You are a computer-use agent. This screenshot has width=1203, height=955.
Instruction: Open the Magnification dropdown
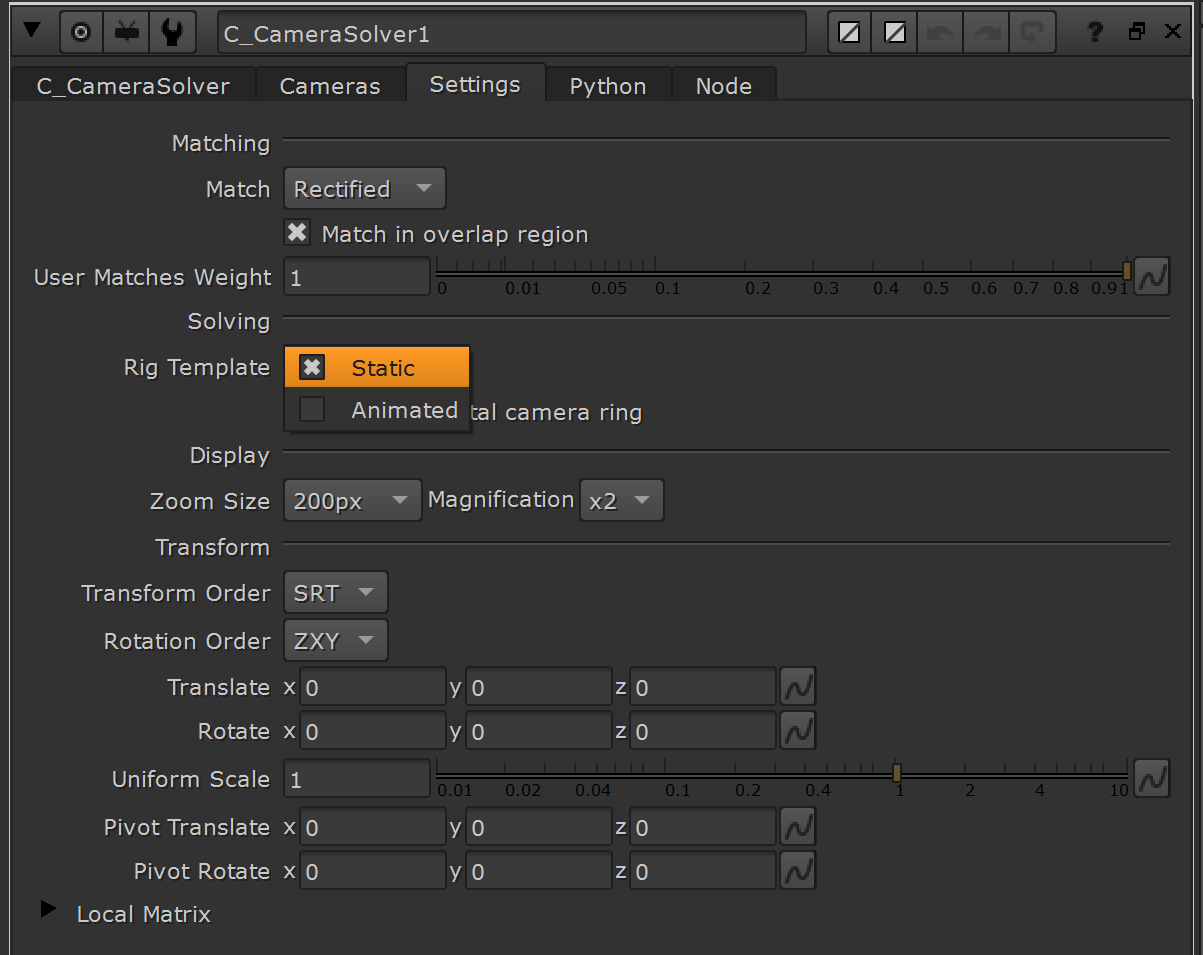(621, 501)
